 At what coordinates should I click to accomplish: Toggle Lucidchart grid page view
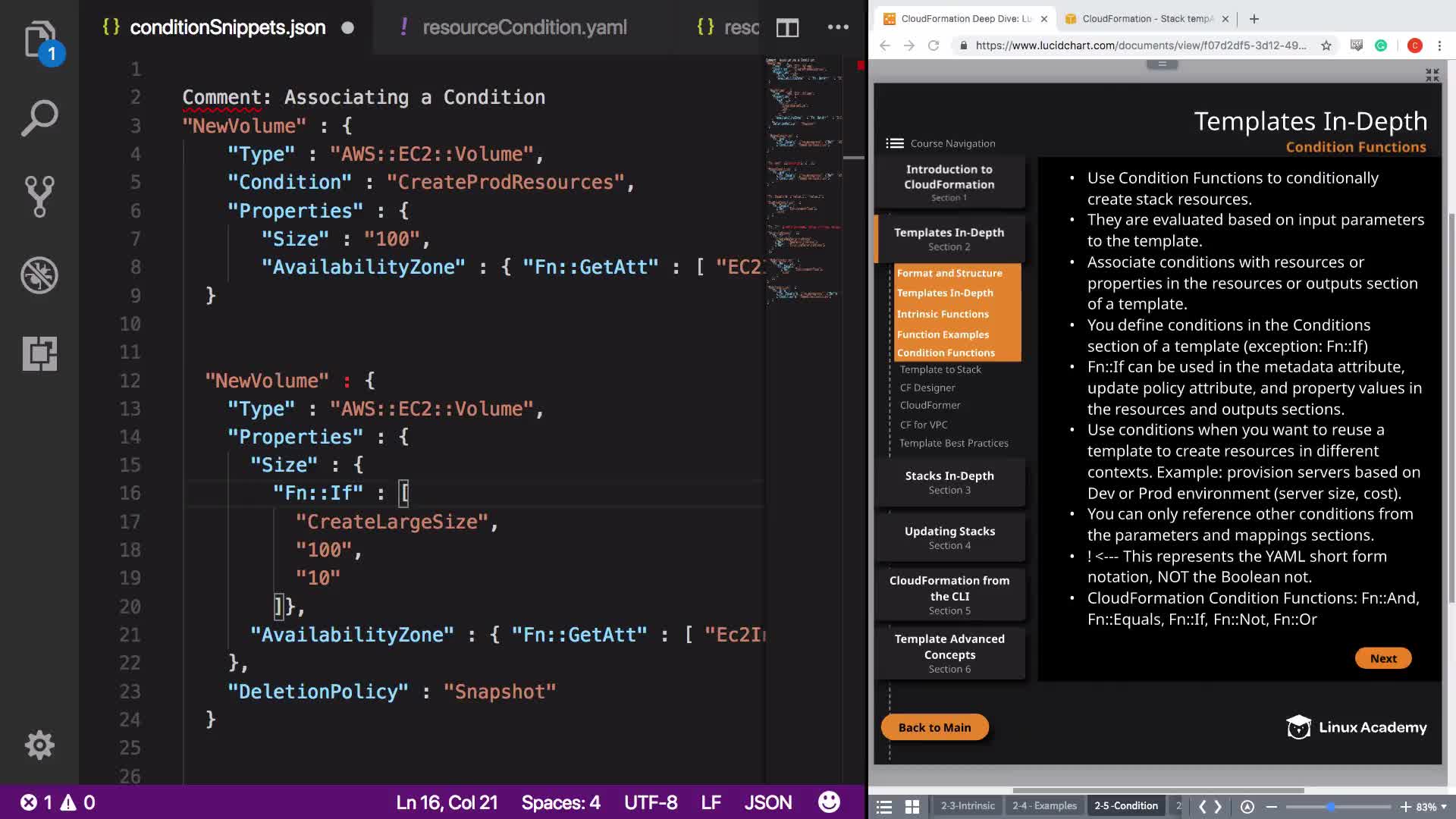pos(912,806)
